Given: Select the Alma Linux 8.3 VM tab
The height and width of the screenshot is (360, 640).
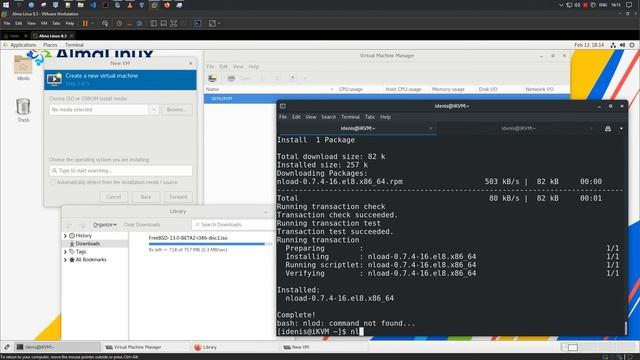Looking at the screenshot, I should [53, 36].
